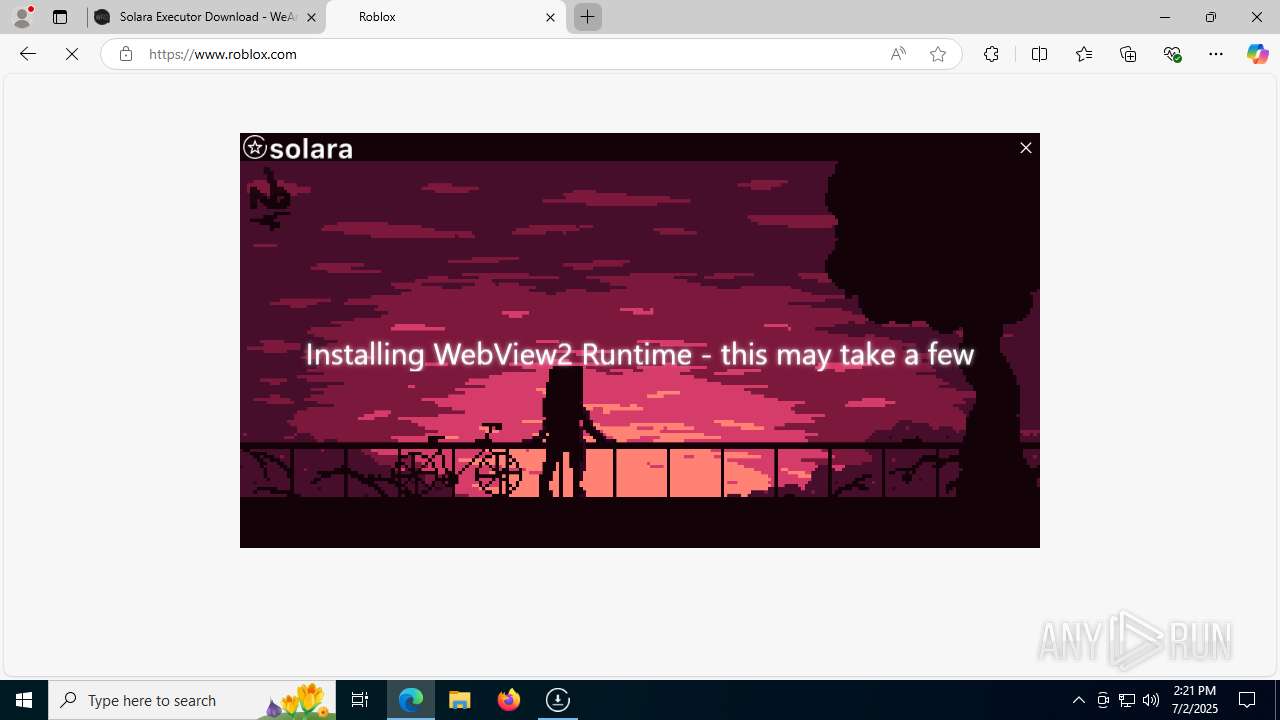Viewport: 1280px width, 720px height.
Task: Open the notification center
Action: point(1248,700)
